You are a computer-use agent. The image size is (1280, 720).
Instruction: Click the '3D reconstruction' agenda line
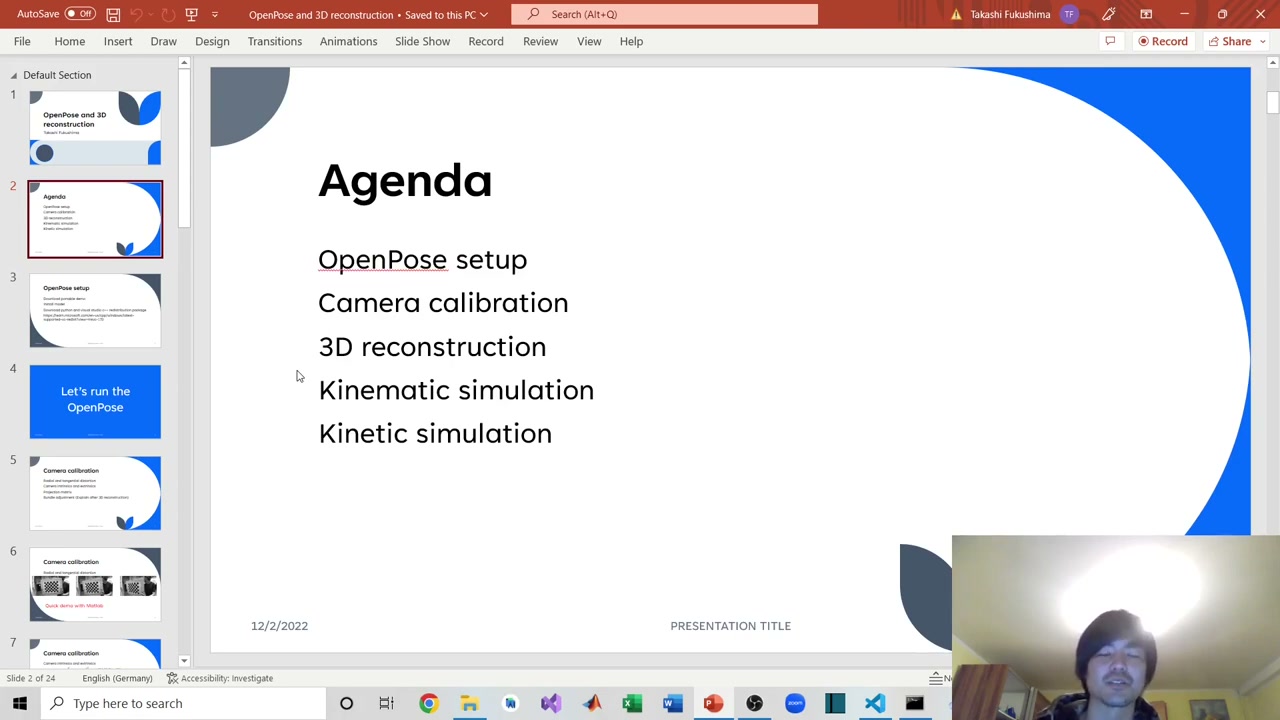tap(432, 347)
